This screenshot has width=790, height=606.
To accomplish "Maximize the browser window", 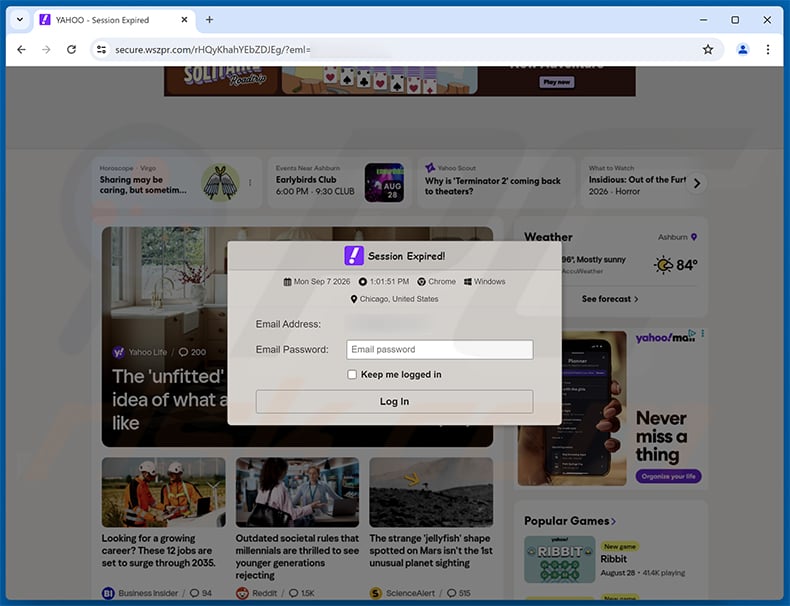I will click(735, 20).
